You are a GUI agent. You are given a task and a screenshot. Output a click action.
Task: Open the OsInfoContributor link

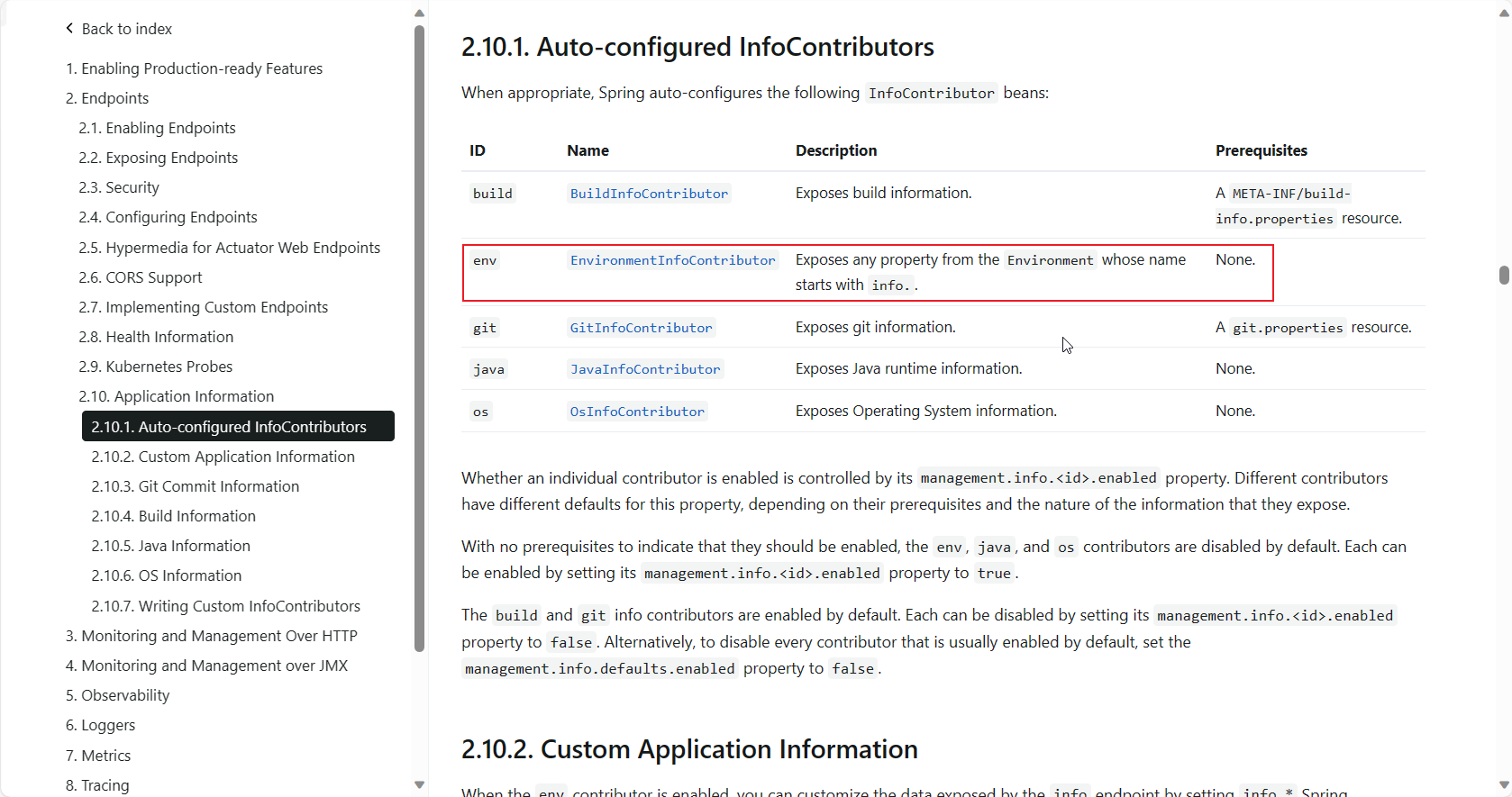pos(636,411)
